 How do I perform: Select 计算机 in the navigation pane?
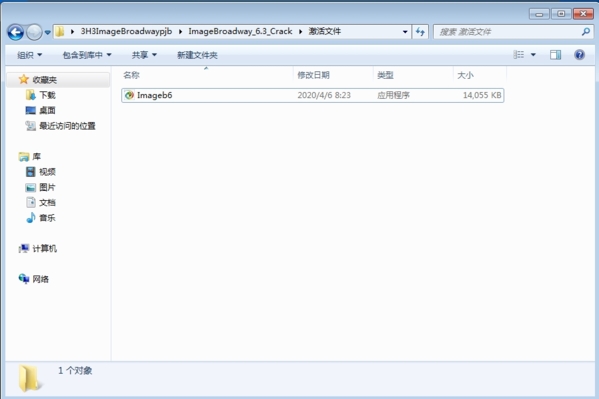click(x=45, y=249)
